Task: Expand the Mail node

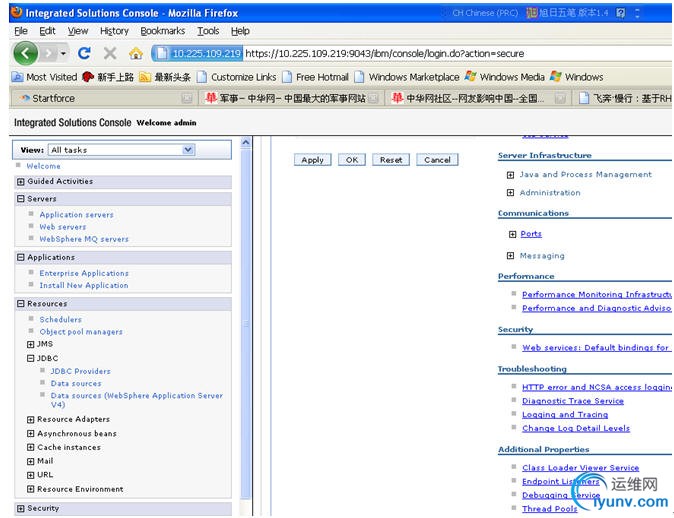Action: [31, 461]
